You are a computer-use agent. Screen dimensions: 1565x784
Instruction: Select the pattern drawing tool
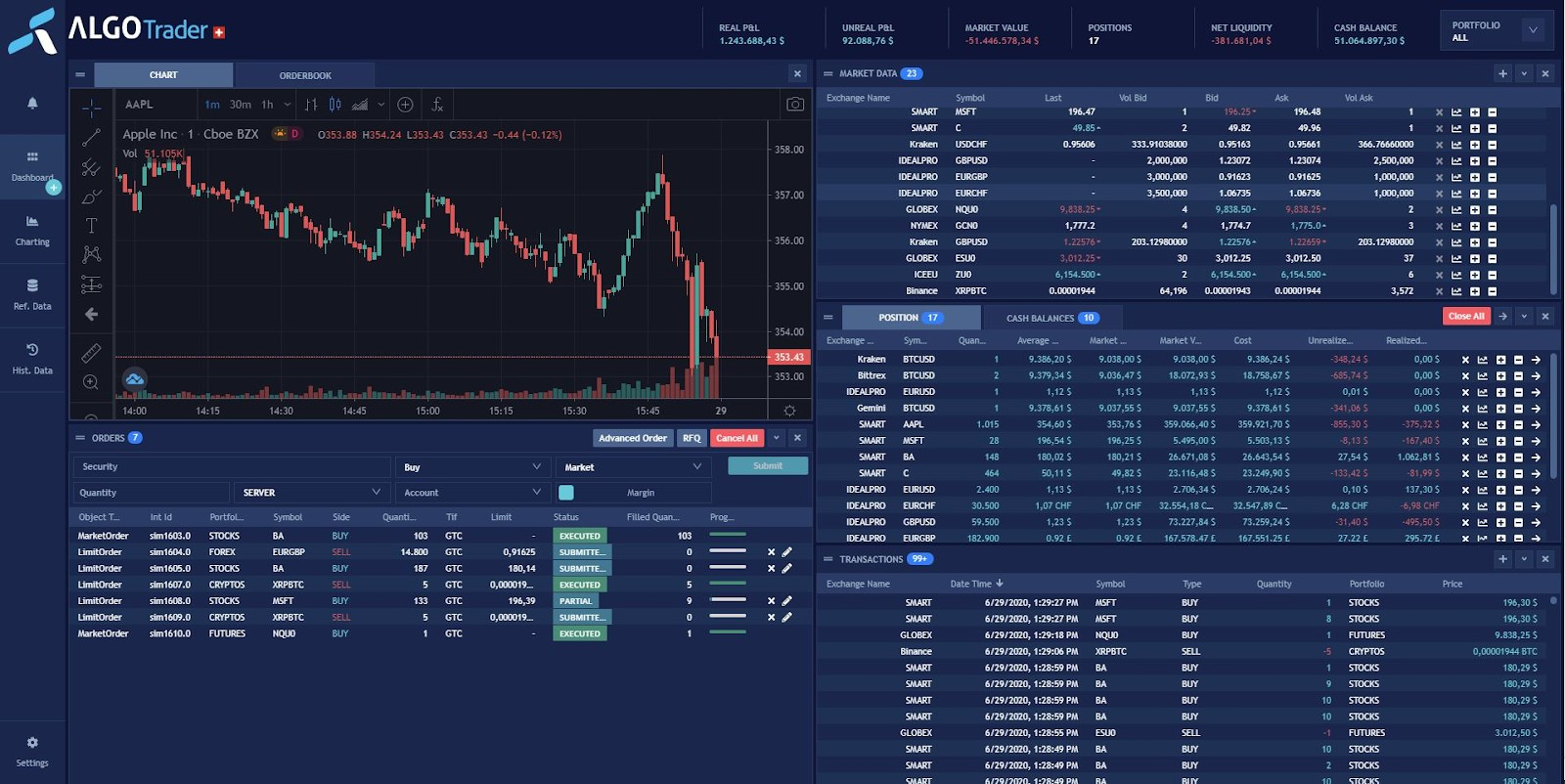click(x=91, y=255)
